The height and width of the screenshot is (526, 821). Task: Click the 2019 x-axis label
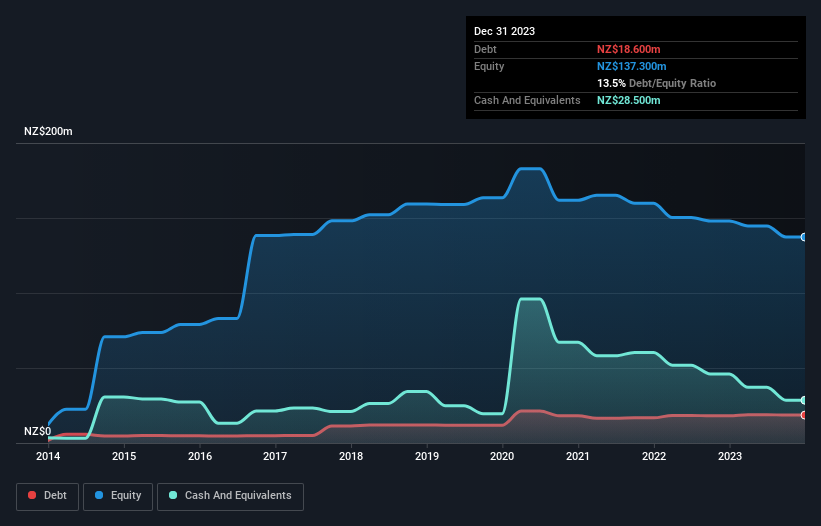tap(427, 457)
